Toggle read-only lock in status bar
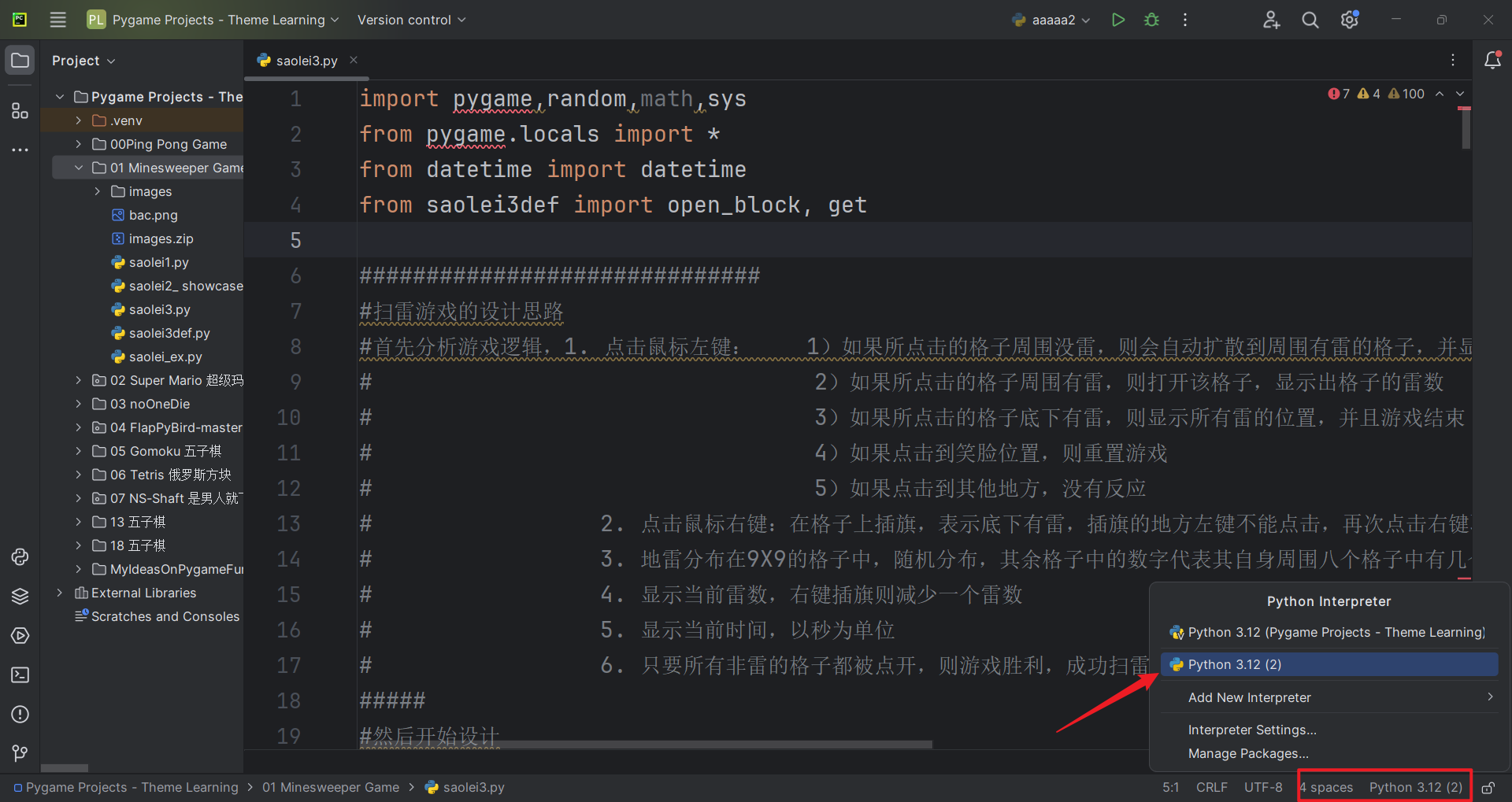The width and height of the screenshot is (1512, 802). [1488, 787]
